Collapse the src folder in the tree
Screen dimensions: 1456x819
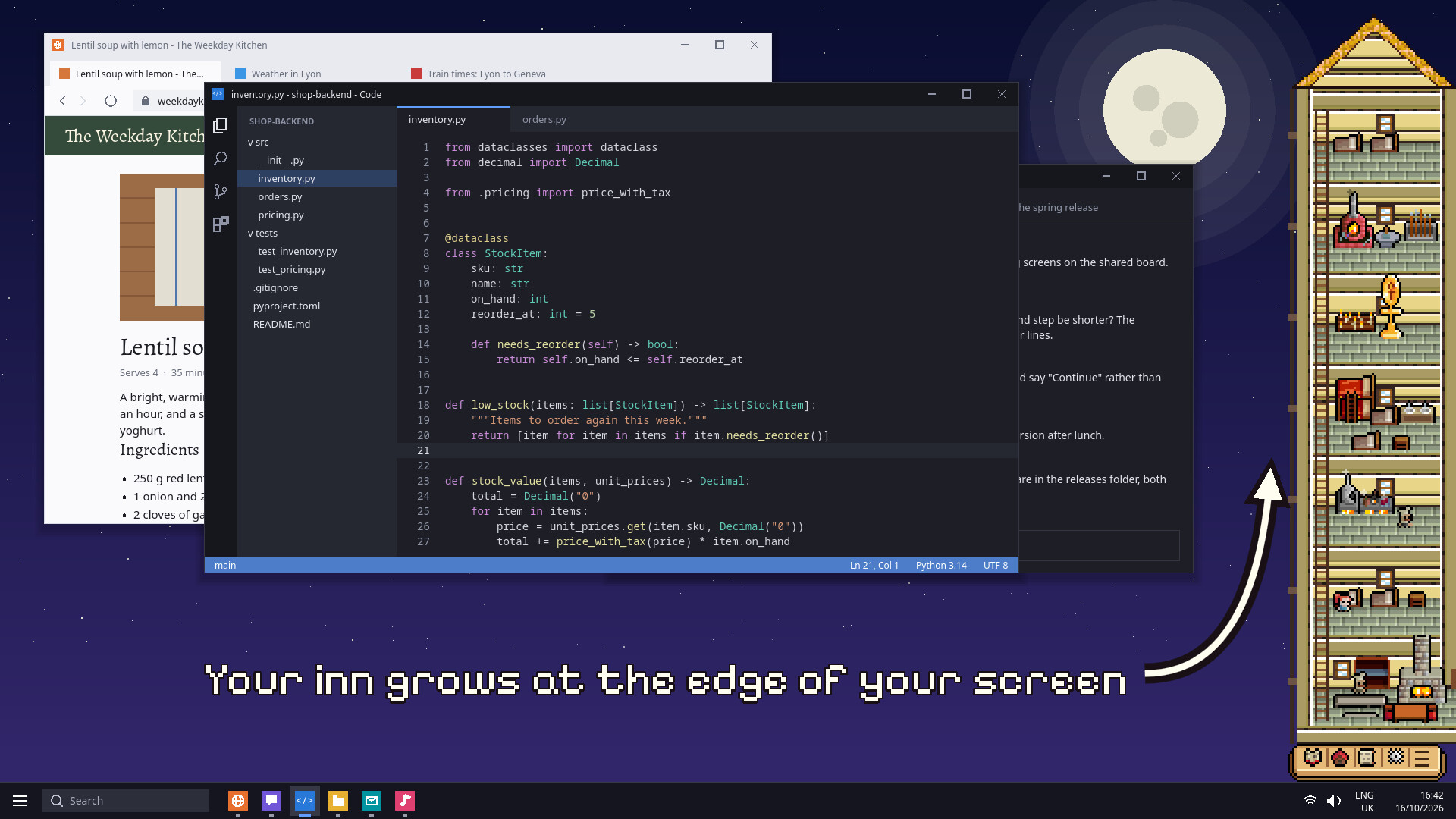pyautogui.click(x=317, y=143)
